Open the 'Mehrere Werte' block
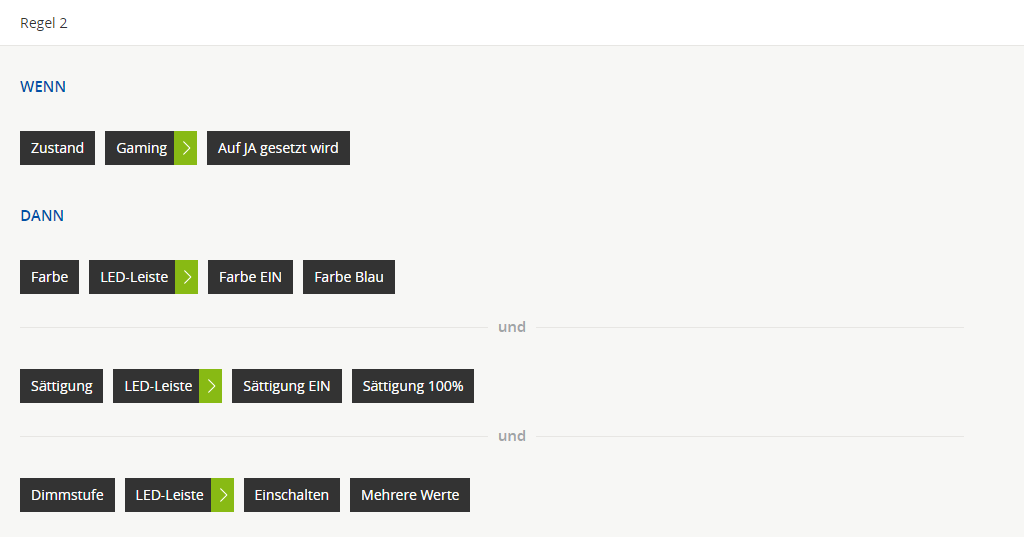This screenshot has width=1024, height=537. (410, 495)
